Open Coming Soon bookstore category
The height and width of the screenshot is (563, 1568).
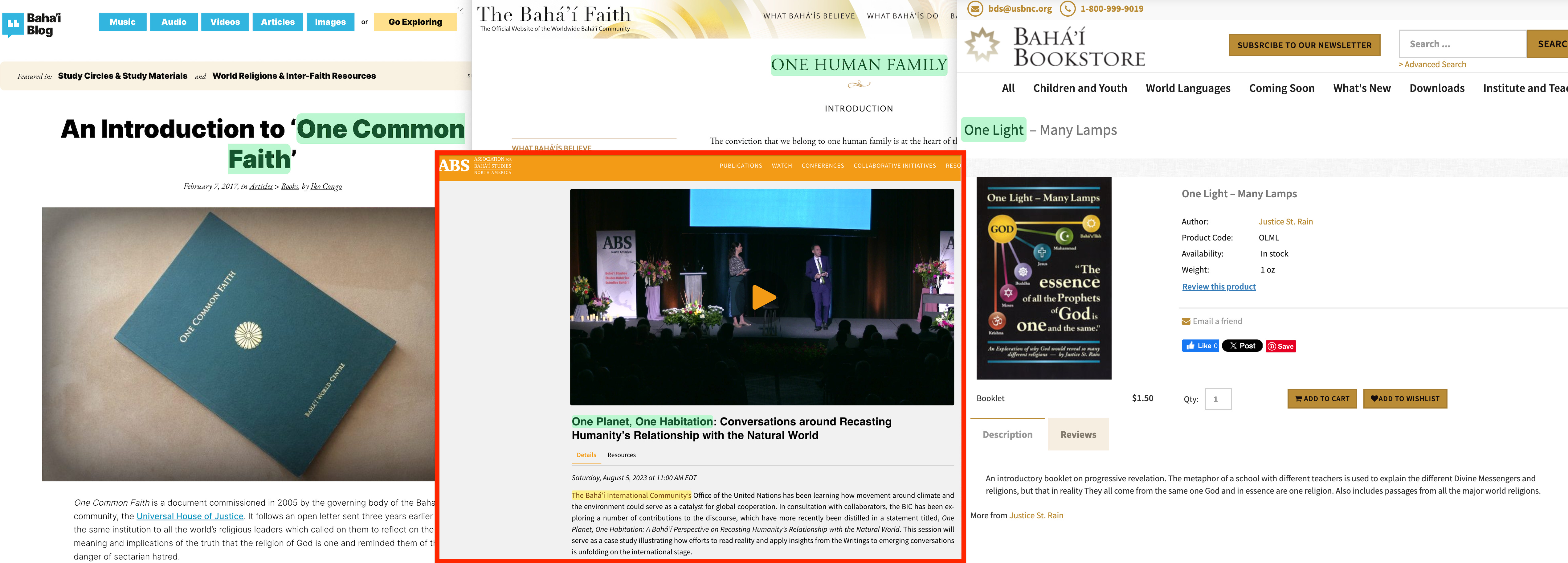point(1281,88)
